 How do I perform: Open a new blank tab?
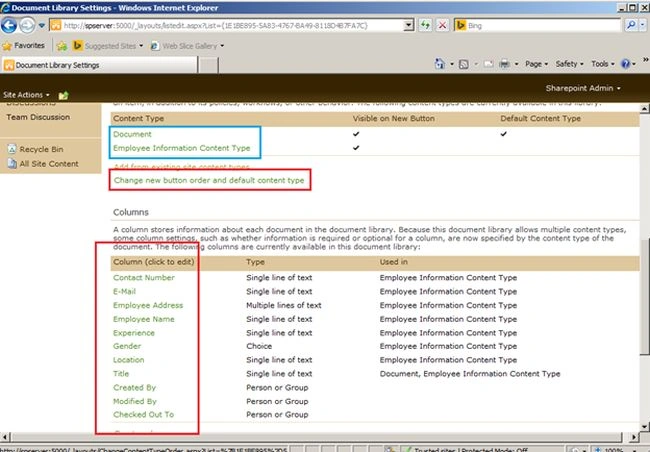click(x=208, y=66)
